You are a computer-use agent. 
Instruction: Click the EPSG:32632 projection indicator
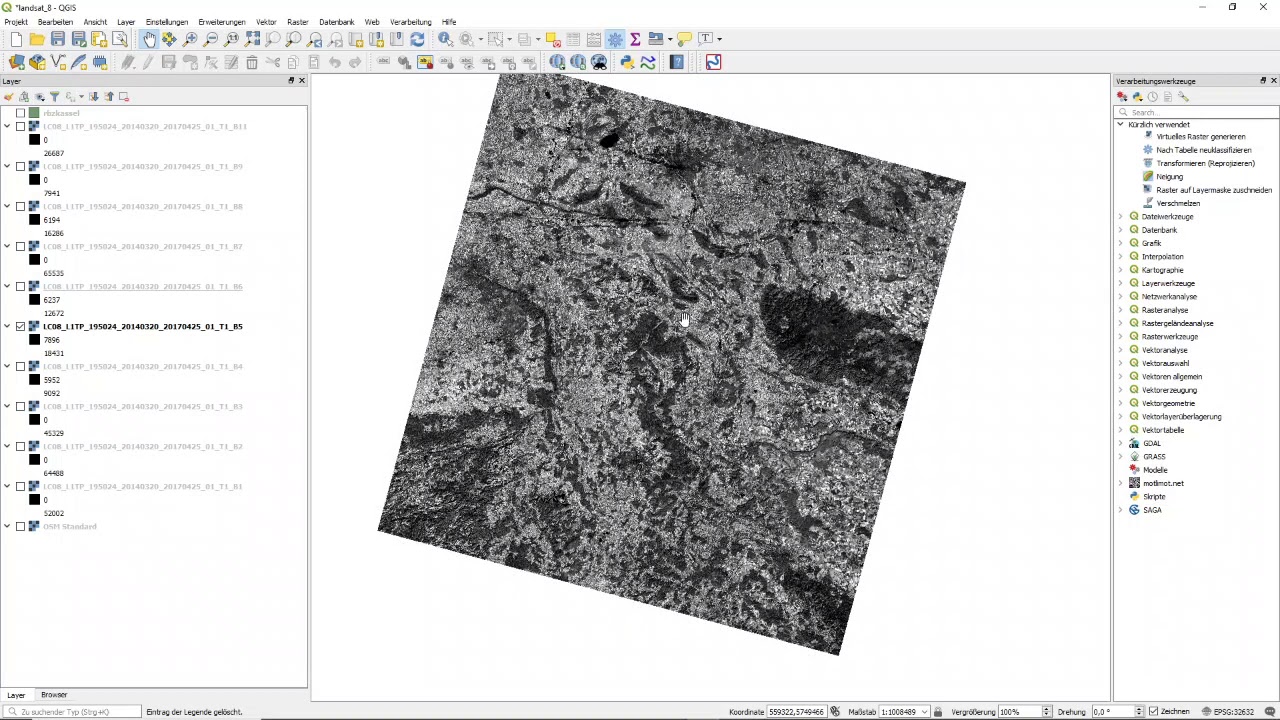click(1228, 712)
